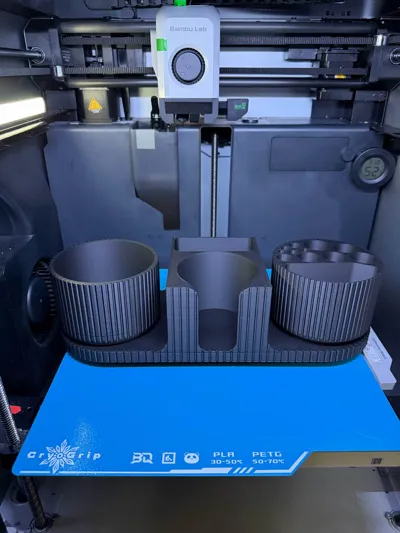Click the CryoGrip snowflake logo
Screen dimensions: 400x533
63,456
